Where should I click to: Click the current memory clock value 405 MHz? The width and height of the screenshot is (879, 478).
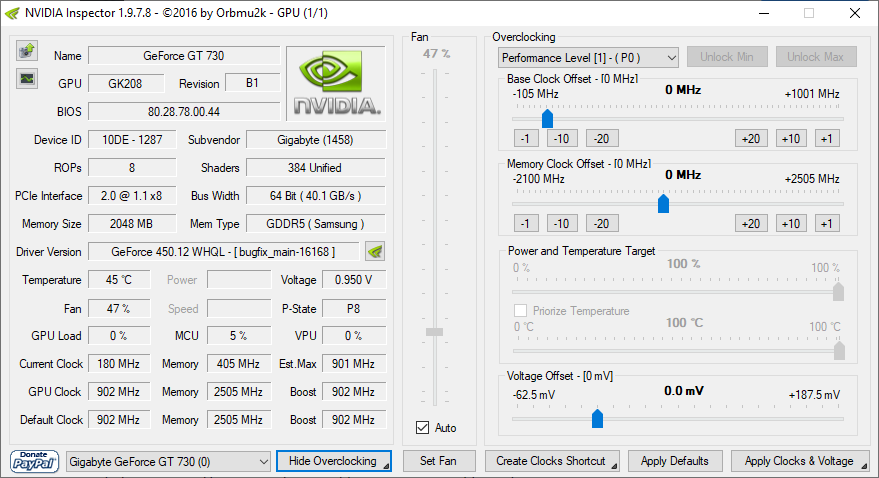tap(239, 364)
